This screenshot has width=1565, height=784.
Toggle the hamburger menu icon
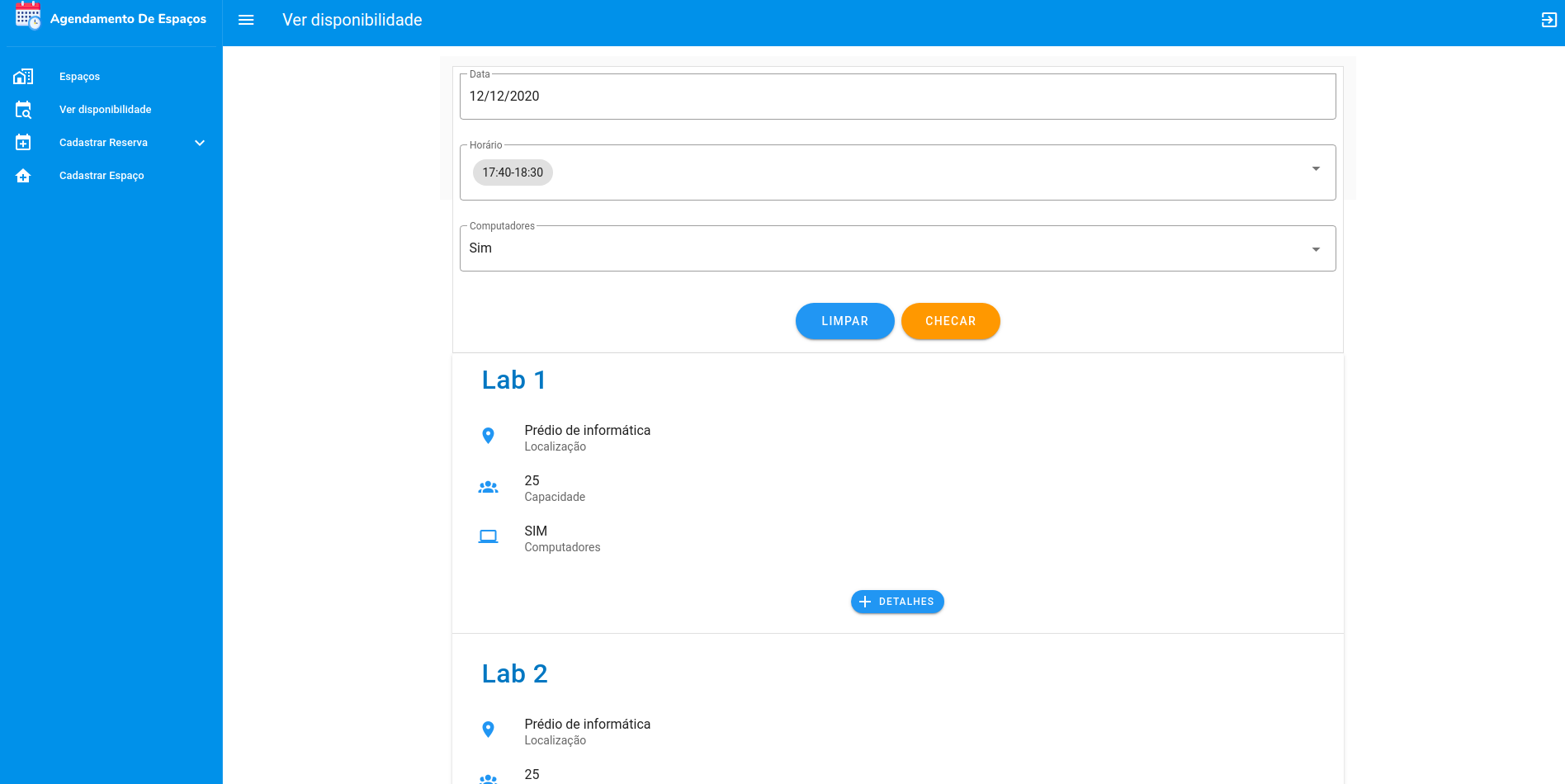pyautogui.click(x=246, y=20)
